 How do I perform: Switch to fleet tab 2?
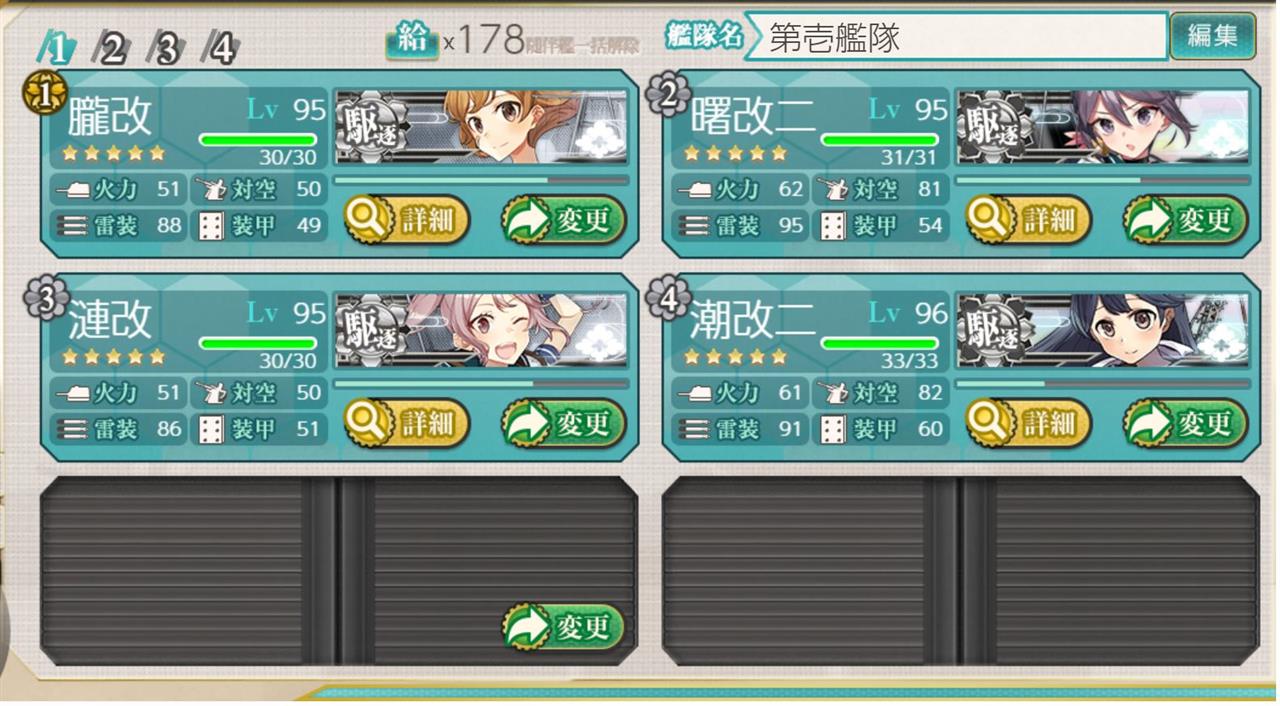pos(111,47)
